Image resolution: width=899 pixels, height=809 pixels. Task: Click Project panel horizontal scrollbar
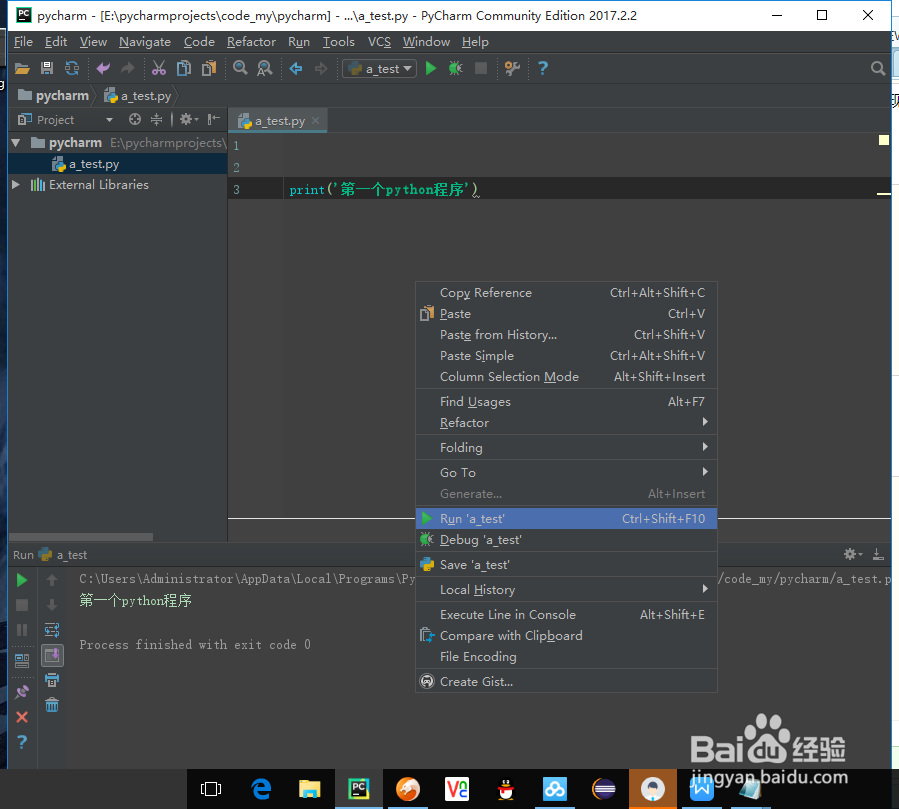click(81, 537)
